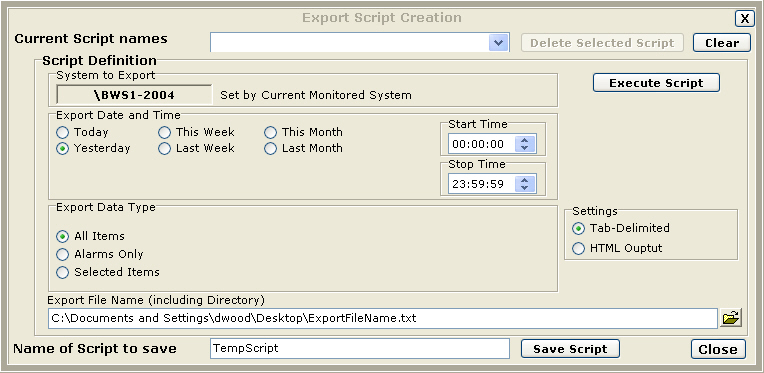The height and width of the screenshot is (373, 764).
Task: Click the Save Script button
Action: coord(570,349)
